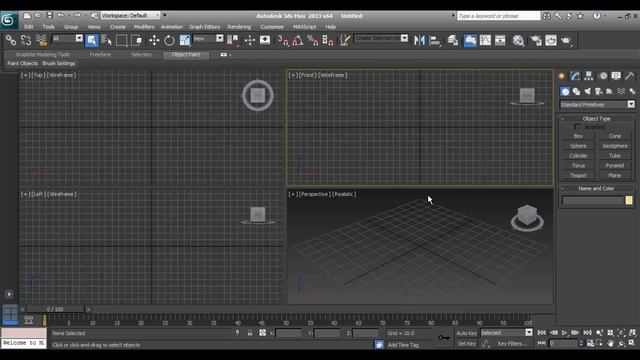Screen dimensions: 640x360
Task: Click the Select and Link tool
Action: [11, 40]
